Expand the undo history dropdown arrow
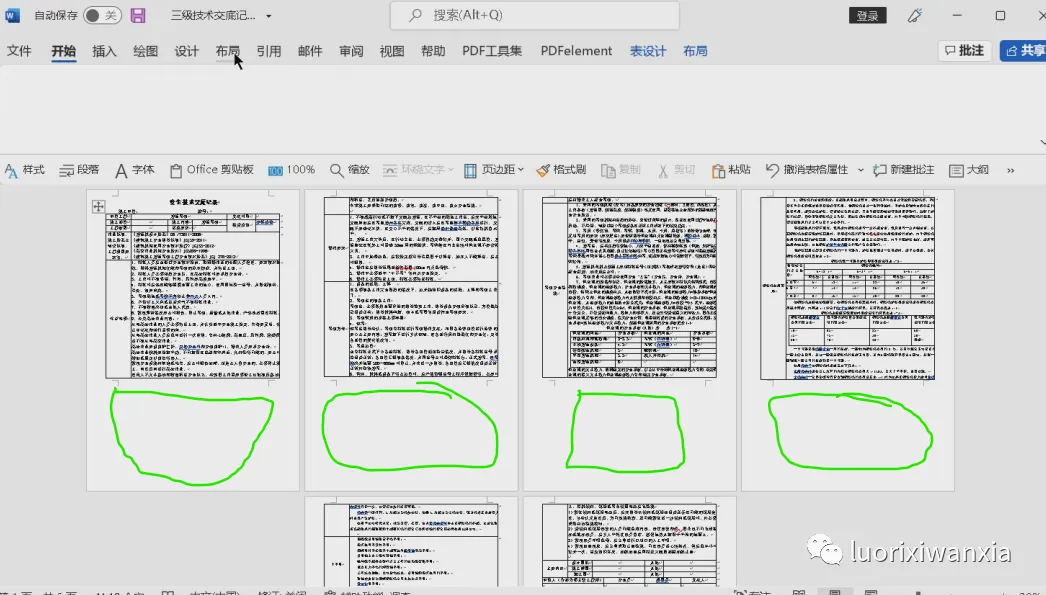The height and width of the screenshot is (595, 1046). (x=861, y=170)
